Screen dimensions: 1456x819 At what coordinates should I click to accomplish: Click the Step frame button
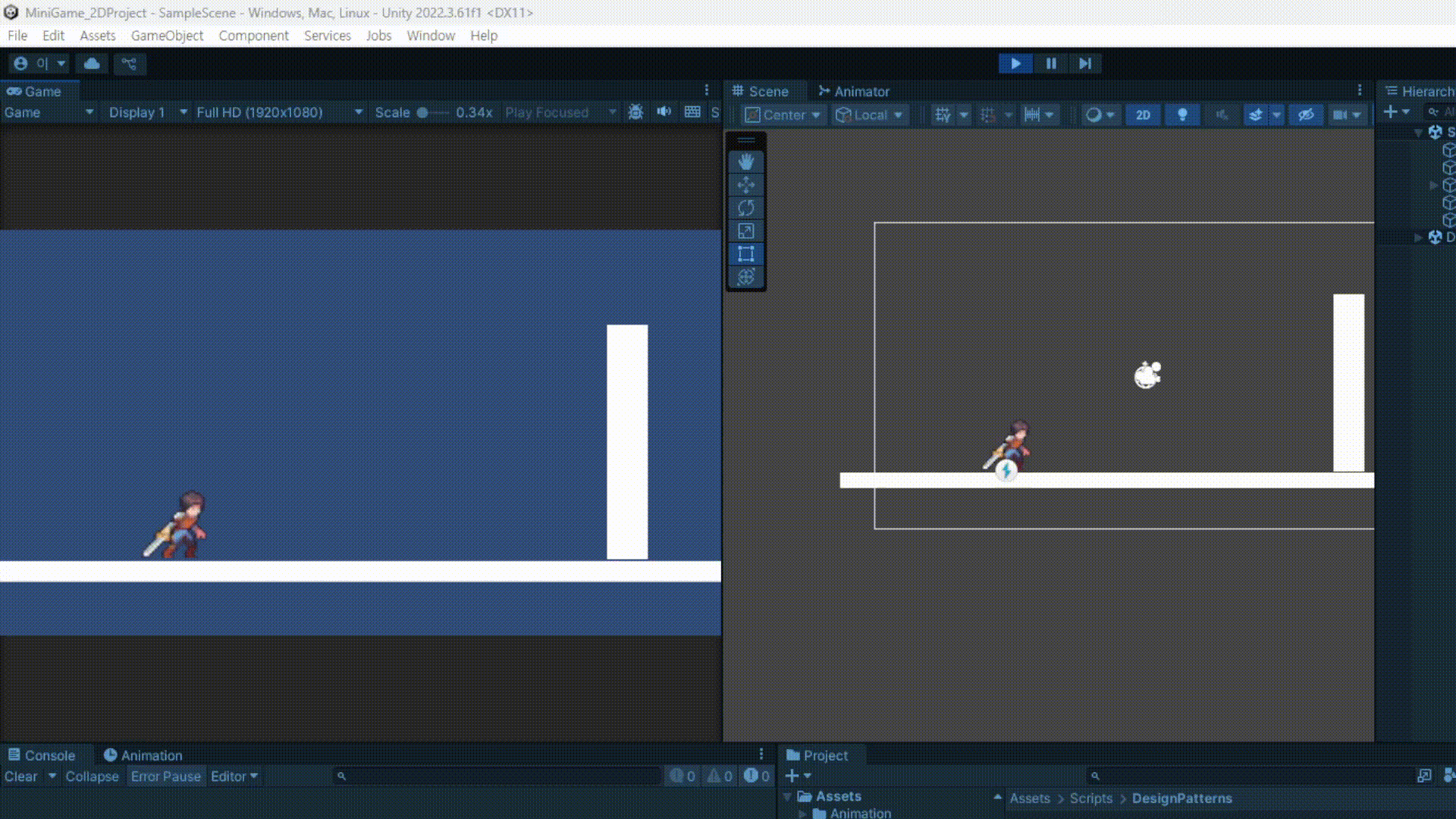pos(1085,64)
